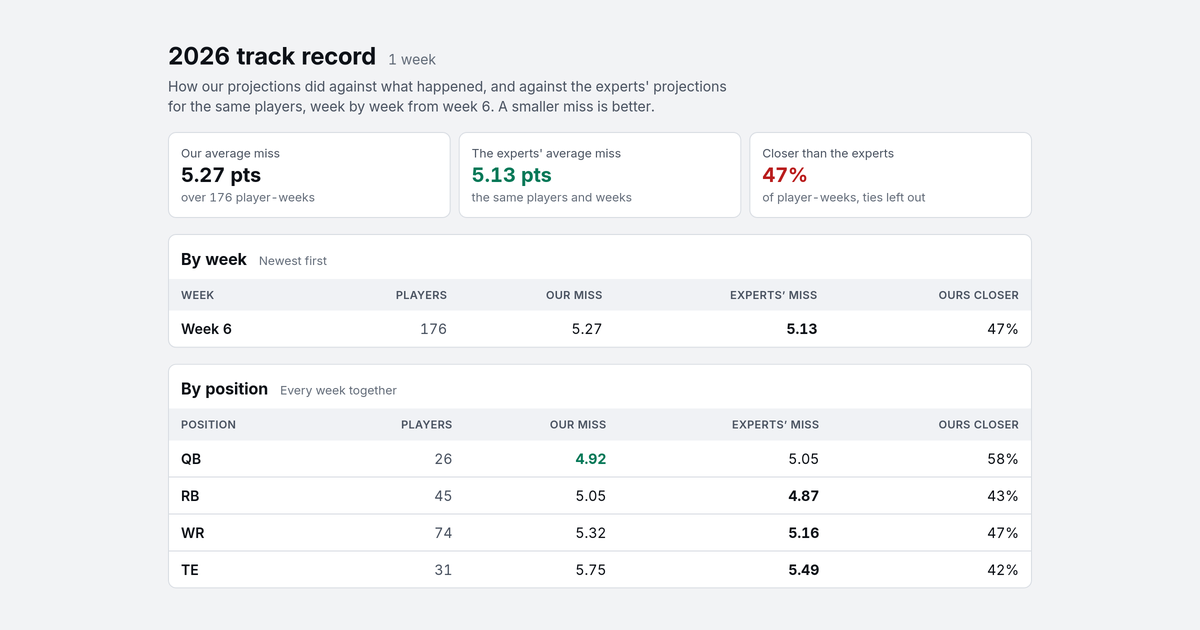Click WR experts' miss value 5.16
Screen dimensions: 1200x630
pyautogui.click(x=803, y=533)
